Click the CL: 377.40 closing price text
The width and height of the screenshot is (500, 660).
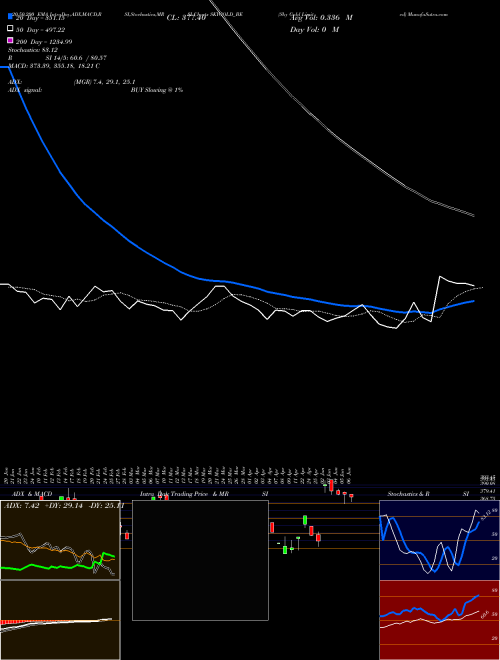tap(186, 18)
